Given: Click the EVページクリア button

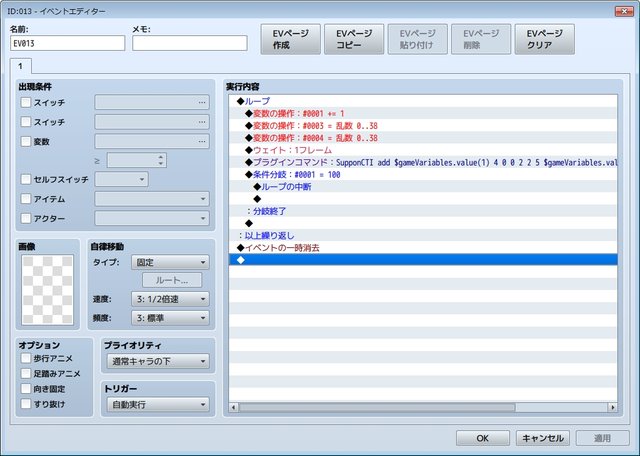Looking at the screenshot, I should click(x=544, y=39).
